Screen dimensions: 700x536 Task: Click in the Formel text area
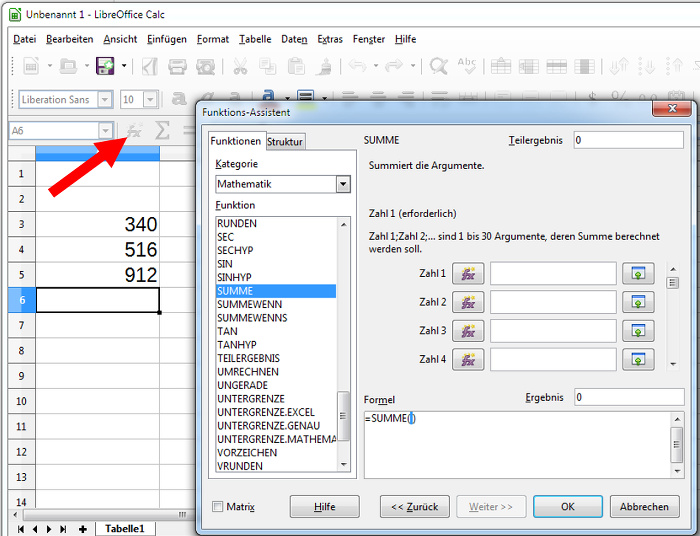(517, 445)
